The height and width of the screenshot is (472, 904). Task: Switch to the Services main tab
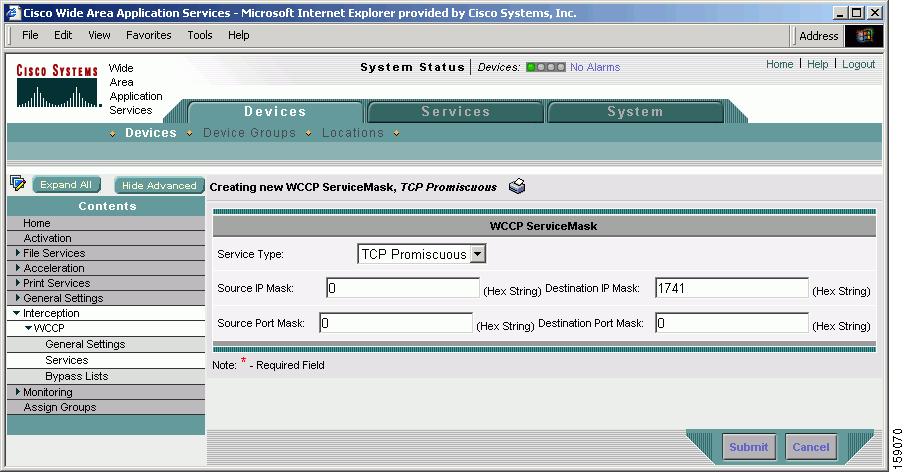[x=455, y=112]
